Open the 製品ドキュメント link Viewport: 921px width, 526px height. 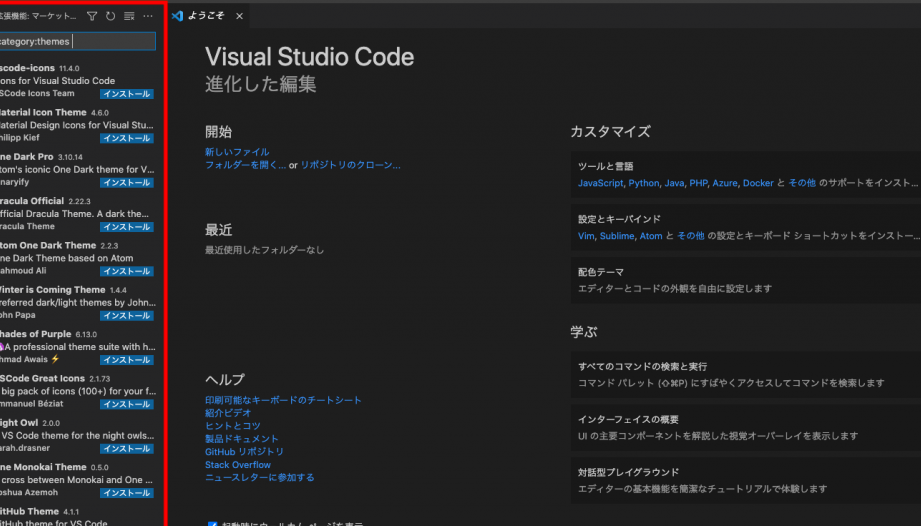(241, 439)
